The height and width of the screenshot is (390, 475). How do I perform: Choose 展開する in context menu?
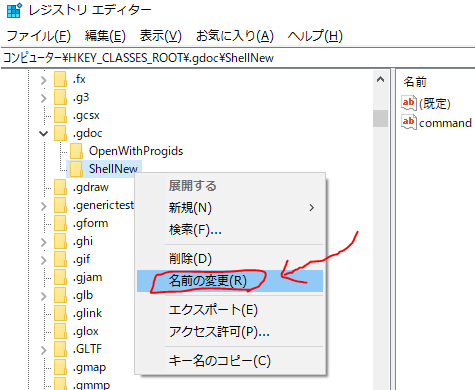(x=230, y=186)
